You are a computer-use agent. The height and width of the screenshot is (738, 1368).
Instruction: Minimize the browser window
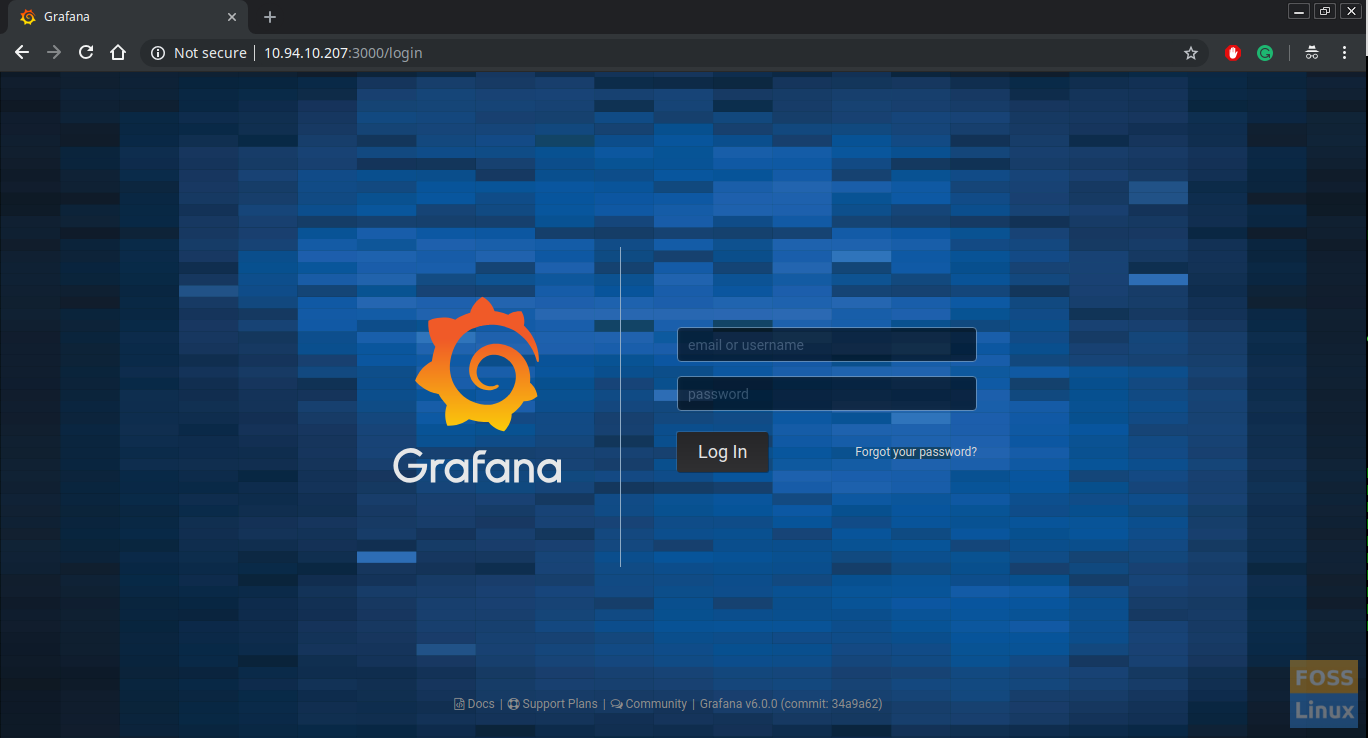tap(1299, 11)
